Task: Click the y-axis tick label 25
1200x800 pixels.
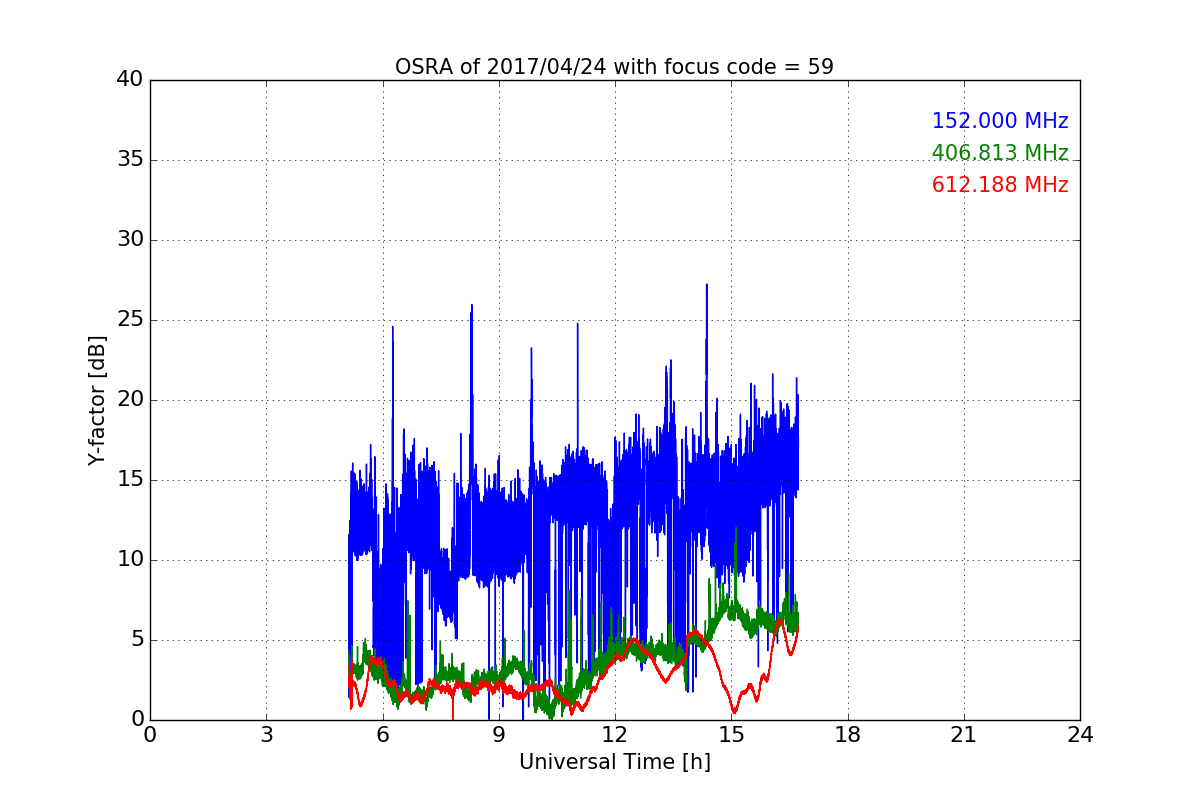Action: tap(130, 320)
